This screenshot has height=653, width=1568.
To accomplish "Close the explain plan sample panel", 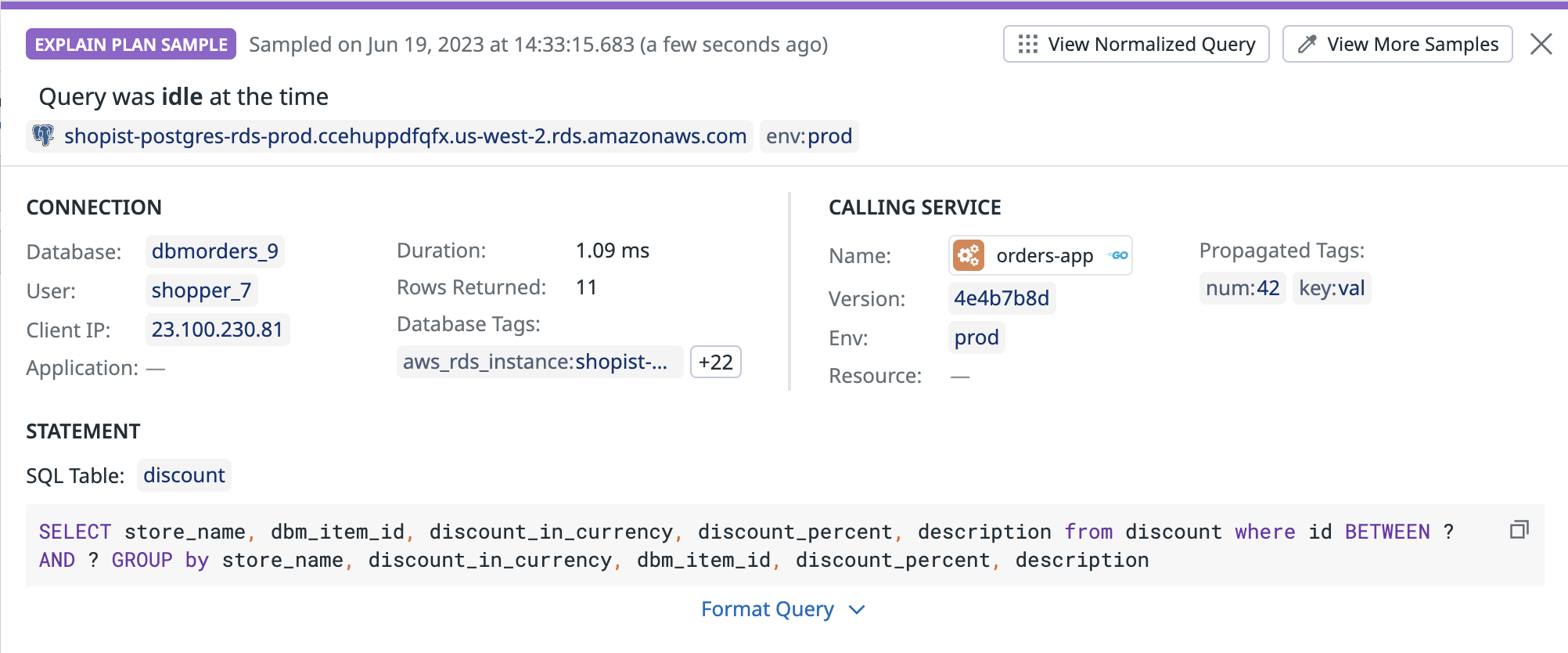I will coord(1541,44).
